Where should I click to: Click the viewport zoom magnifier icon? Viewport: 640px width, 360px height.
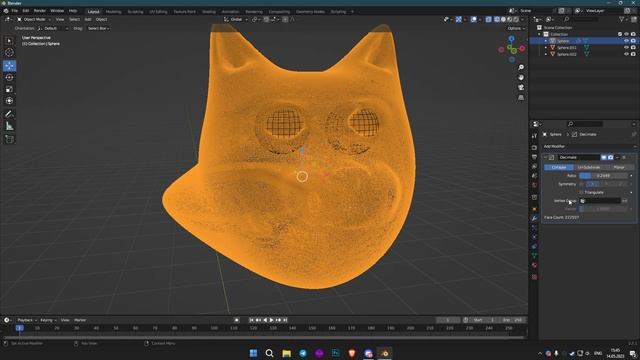click(521, 67)
